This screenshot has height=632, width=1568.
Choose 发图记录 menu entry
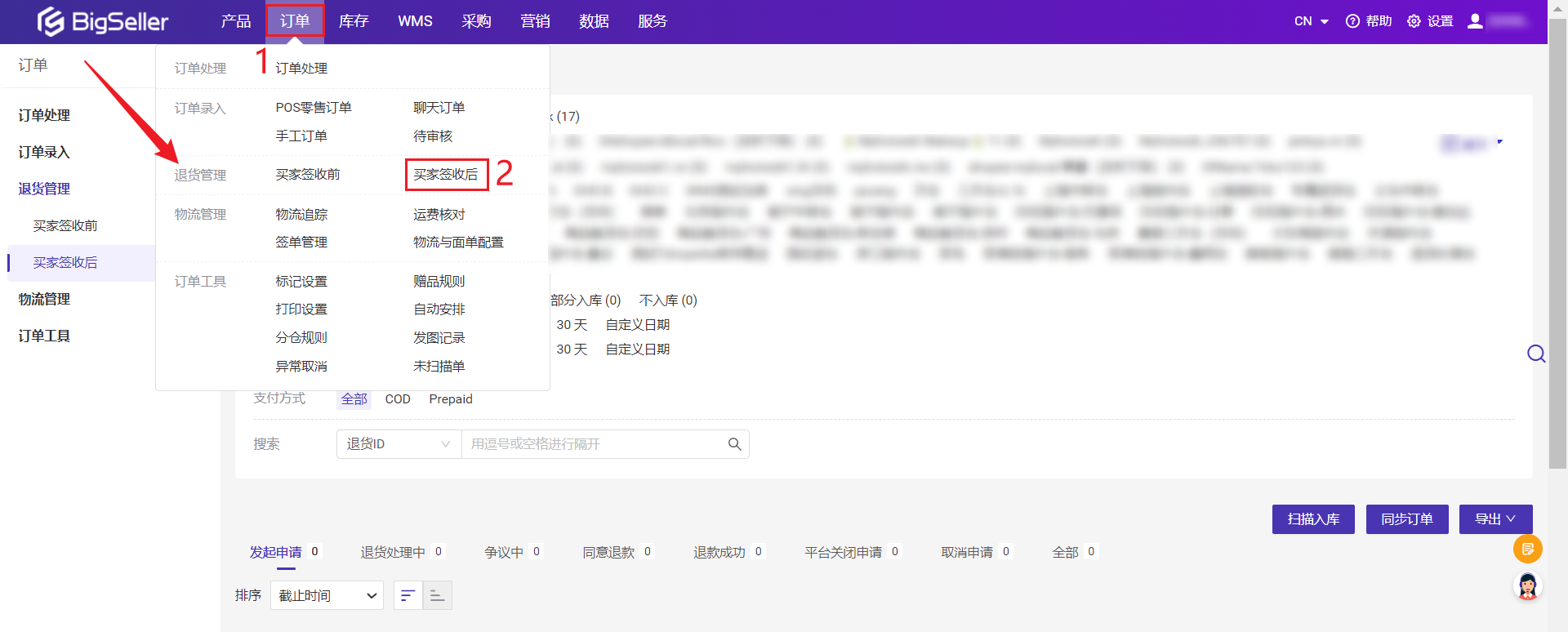coord(439,338)
